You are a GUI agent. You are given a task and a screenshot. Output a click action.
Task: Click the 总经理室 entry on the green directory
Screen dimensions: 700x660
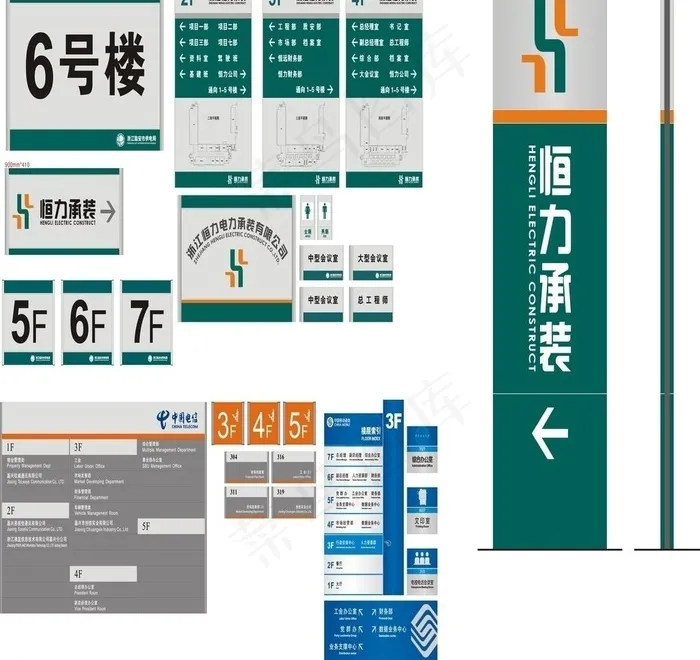coord(369,27)
